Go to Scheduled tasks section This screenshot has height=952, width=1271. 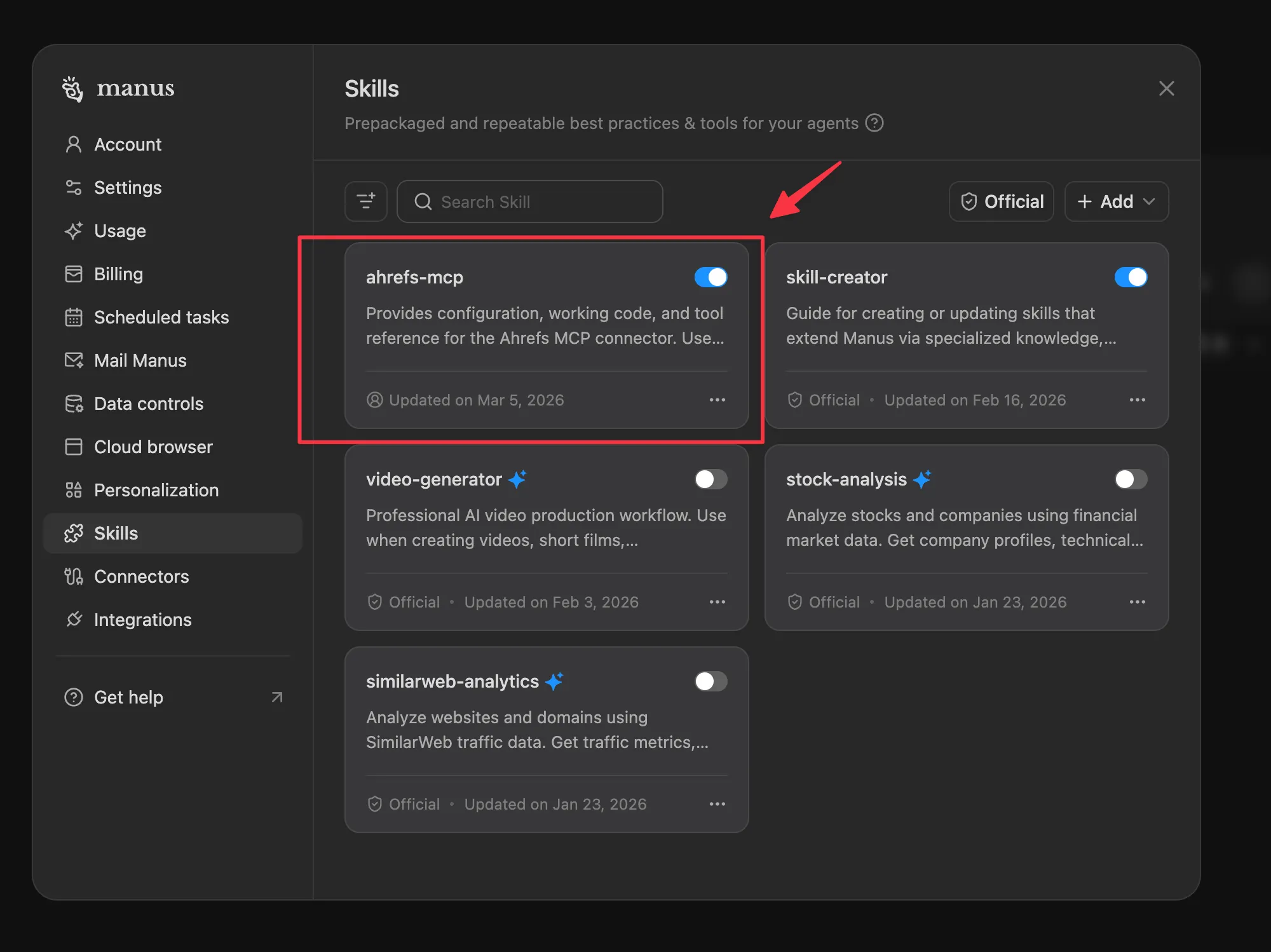161,317
